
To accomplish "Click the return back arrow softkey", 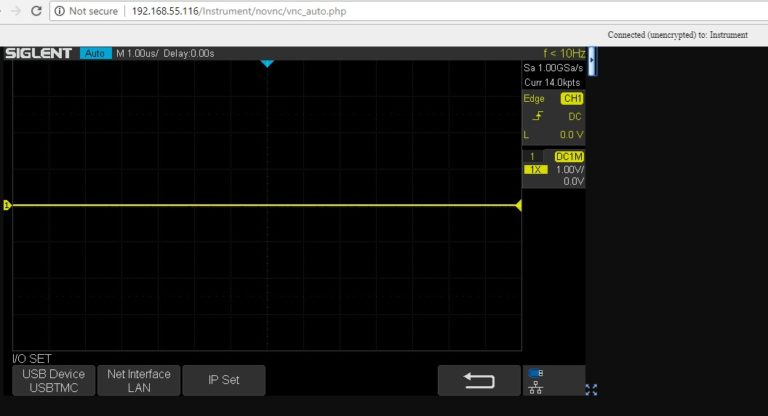I will 479,380.
